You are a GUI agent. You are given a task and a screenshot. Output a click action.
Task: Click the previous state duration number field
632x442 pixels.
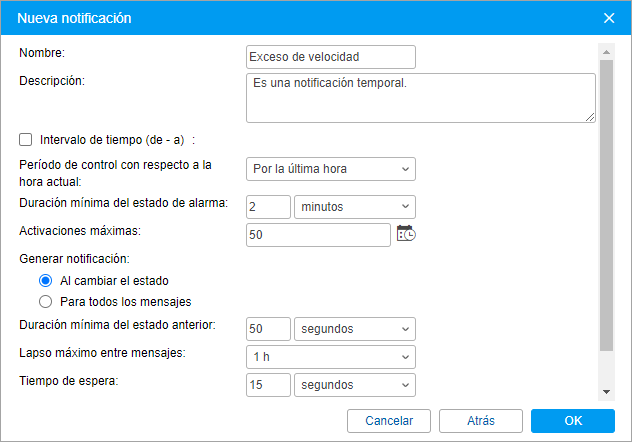267,329
